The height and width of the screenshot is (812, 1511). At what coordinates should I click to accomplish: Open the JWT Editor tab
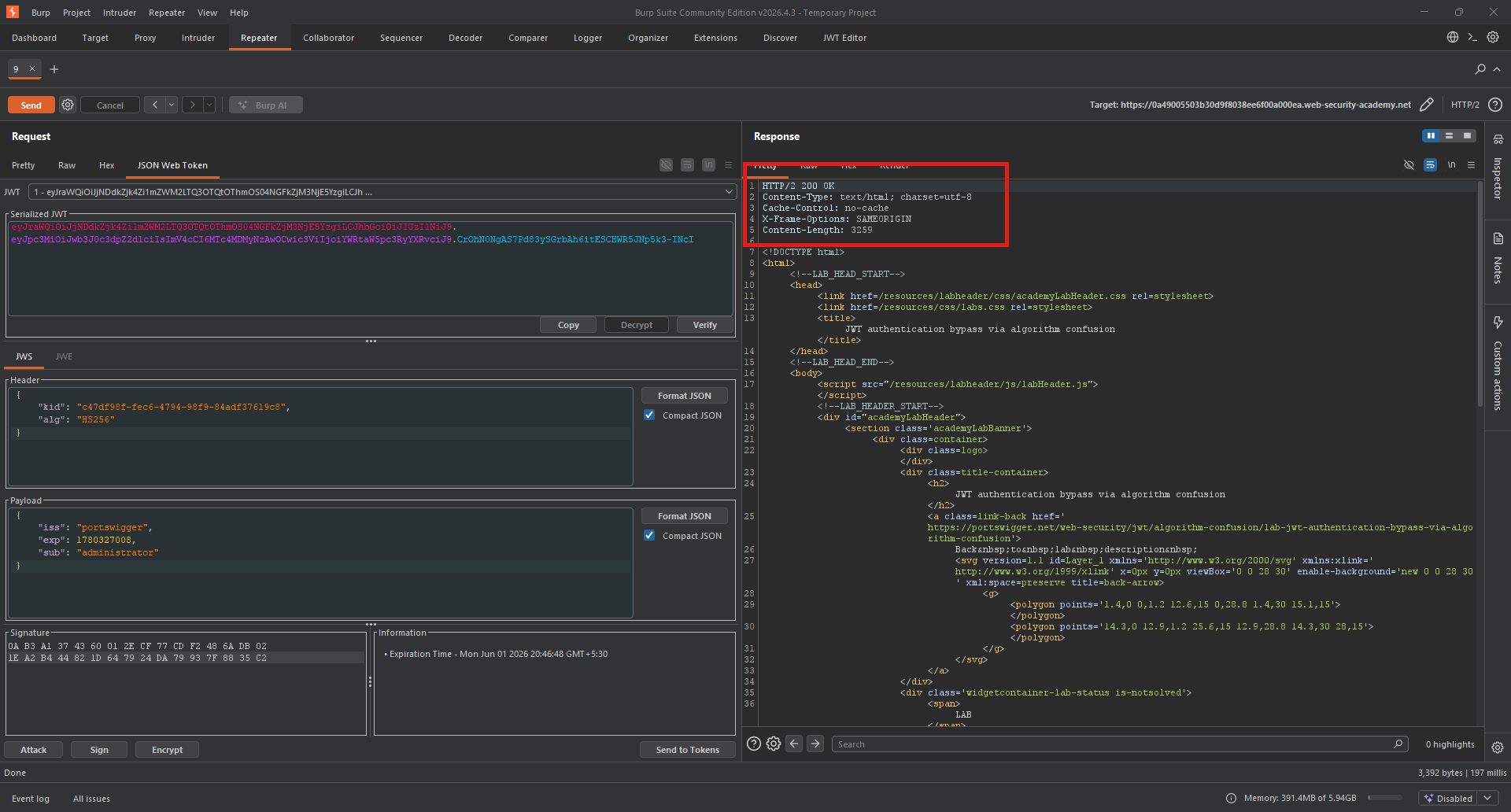coord(844,38)
